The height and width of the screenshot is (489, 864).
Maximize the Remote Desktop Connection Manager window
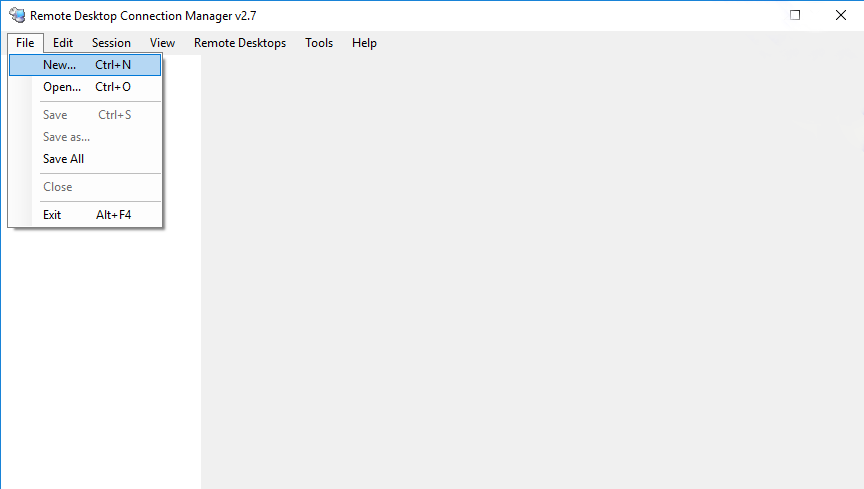[795, 15]
